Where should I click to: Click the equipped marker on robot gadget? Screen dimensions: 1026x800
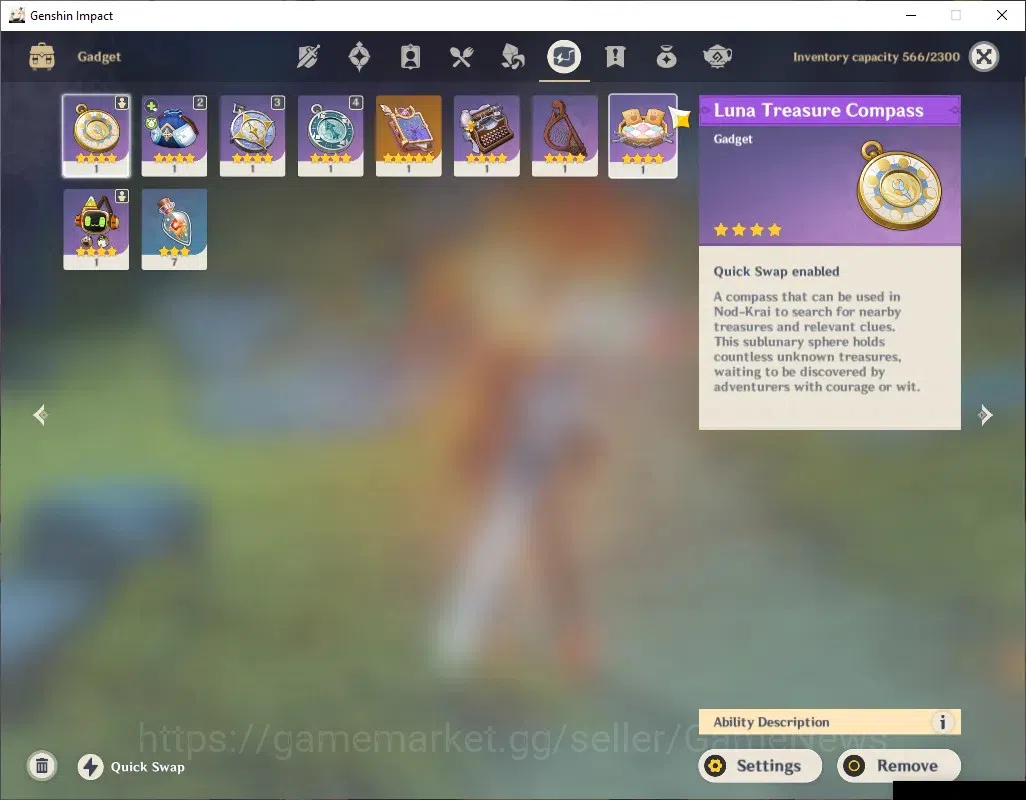click(x=122, y=196)
